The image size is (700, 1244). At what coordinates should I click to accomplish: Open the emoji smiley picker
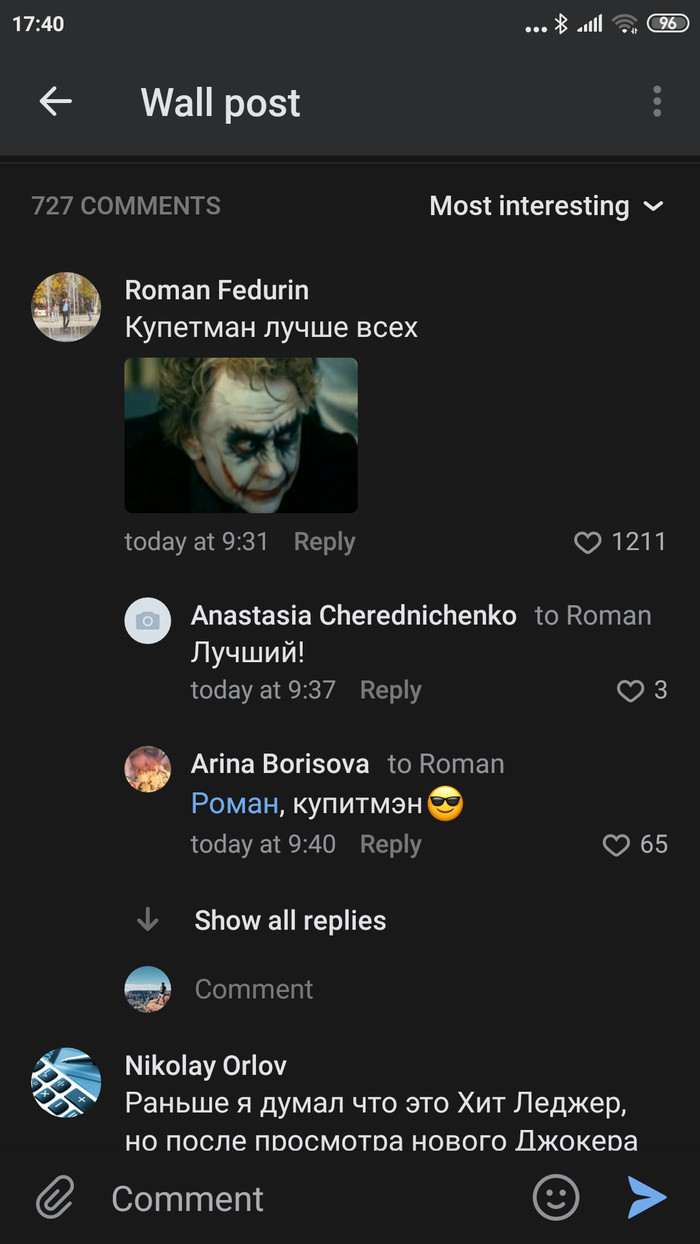pyautogui.click(x=556, y=1197)
